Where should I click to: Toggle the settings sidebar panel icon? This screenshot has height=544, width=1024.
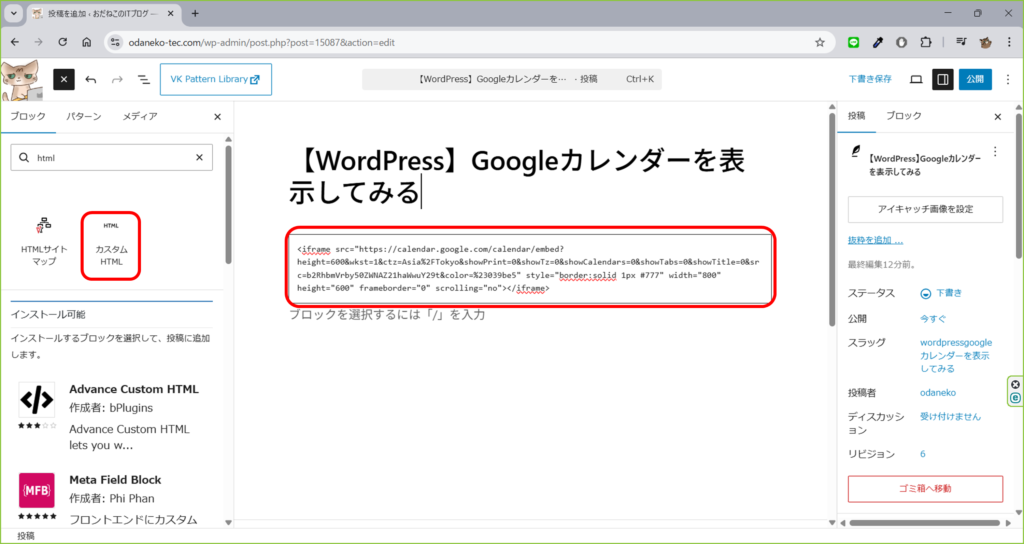942,80
